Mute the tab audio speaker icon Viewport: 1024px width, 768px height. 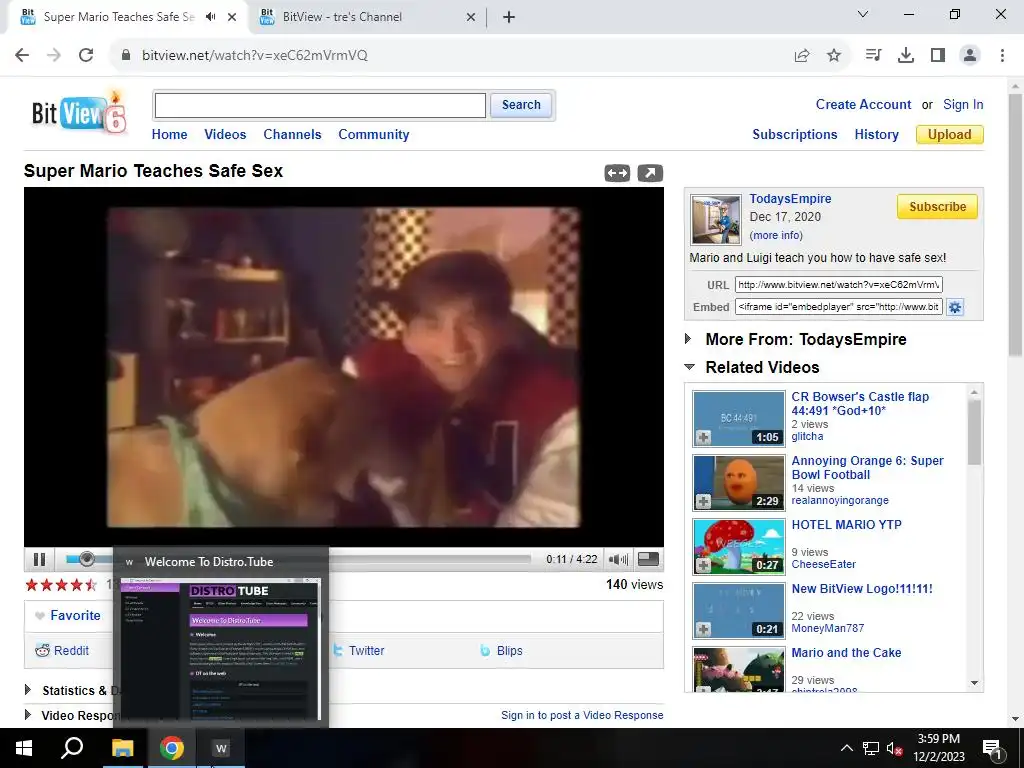(210, 17)
